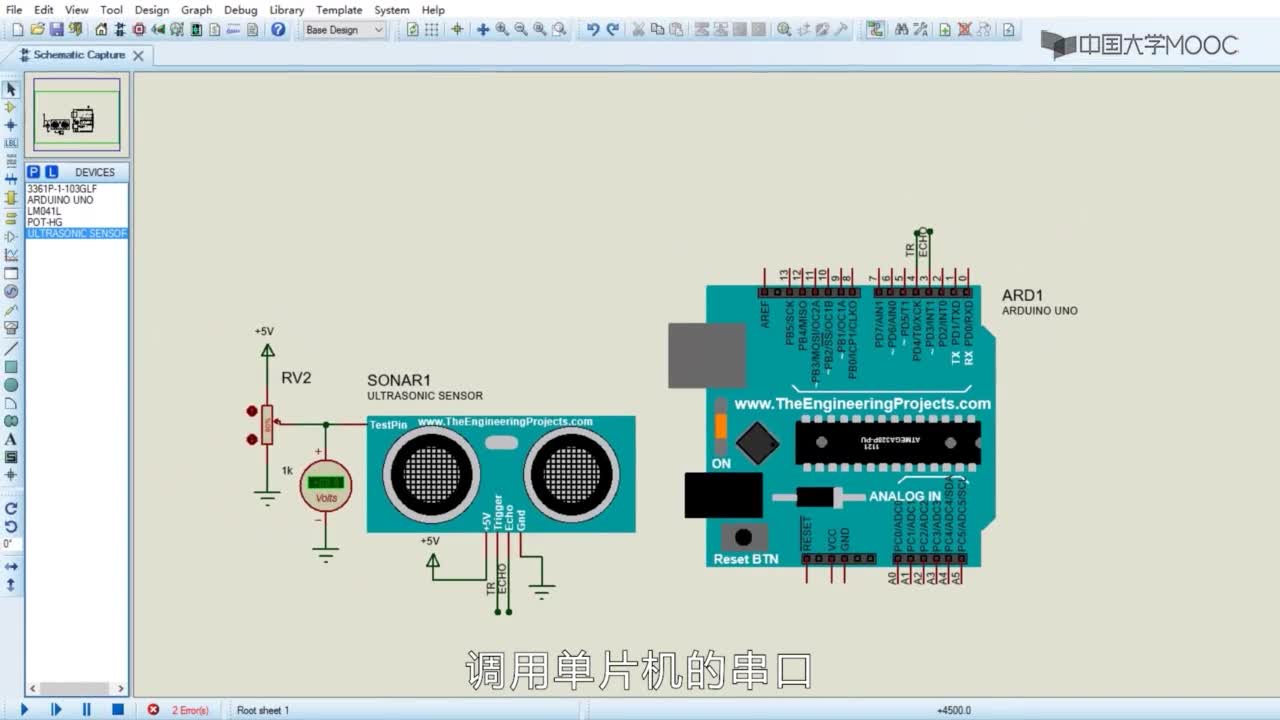Close the Schematic Capture tab
This screenshot has width=1280, height=720.
tap(138, 56)
